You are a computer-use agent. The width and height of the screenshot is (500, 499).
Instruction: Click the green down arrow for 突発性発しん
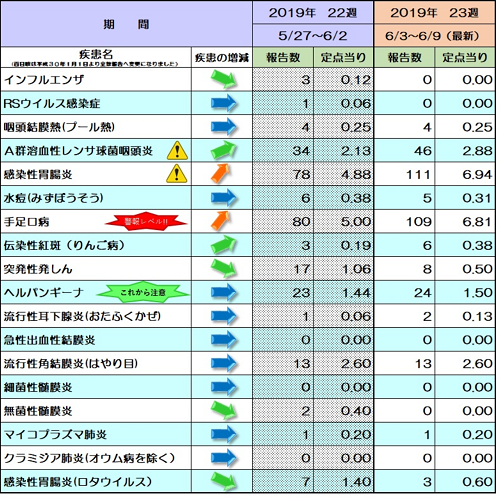224,269
